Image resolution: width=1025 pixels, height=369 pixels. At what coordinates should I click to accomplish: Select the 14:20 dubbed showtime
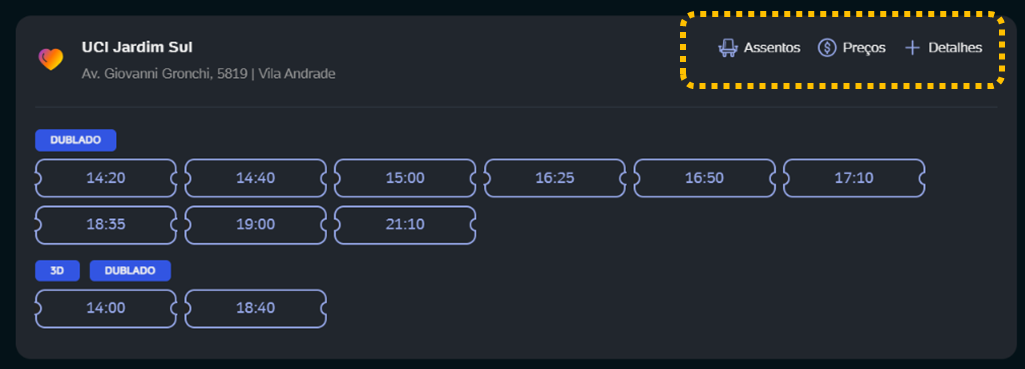[106, 178]
